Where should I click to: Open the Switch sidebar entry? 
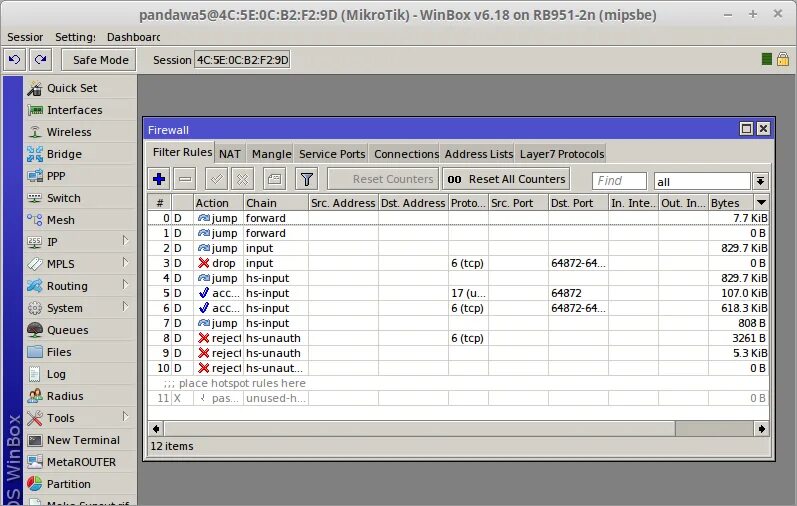click(80, 198)
